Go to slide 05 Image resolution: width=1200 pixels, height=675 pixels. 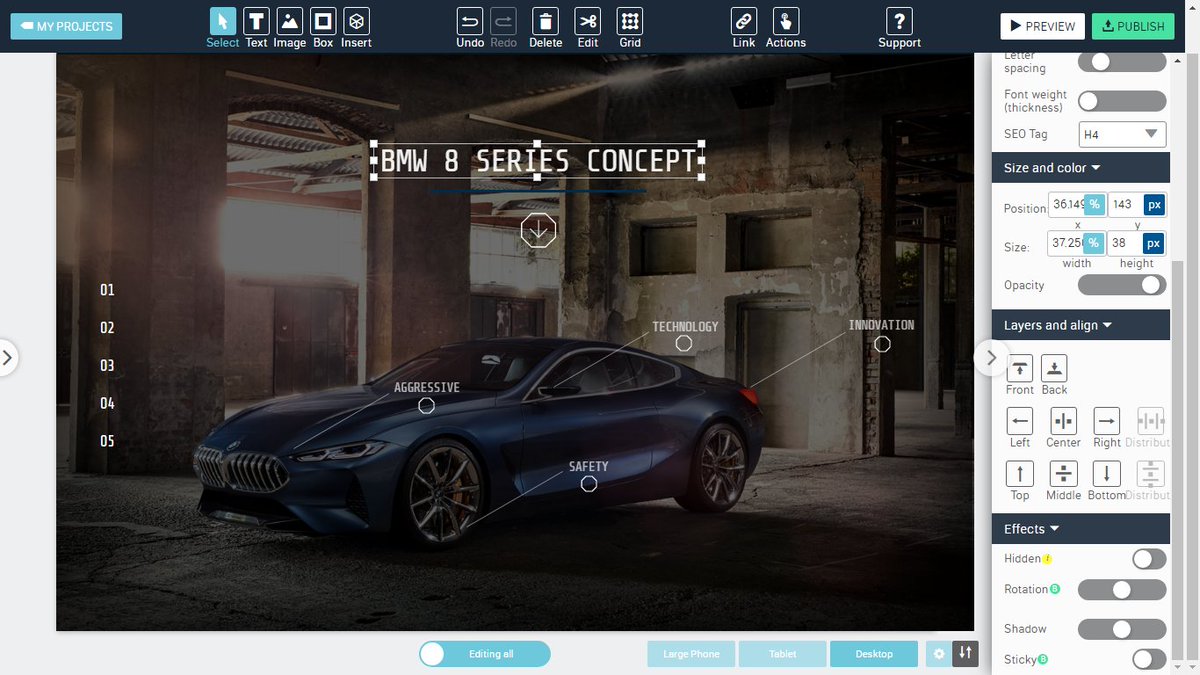[x=107, y=441]
